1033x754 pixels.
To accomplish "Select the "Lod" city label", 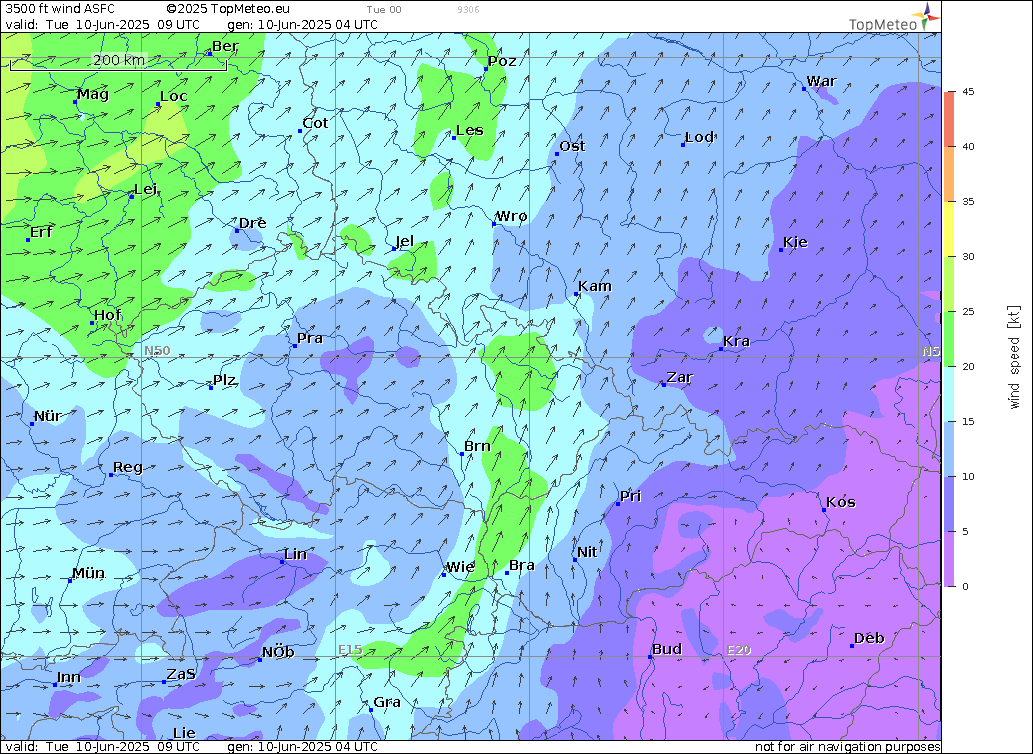I will pos(699,137).
